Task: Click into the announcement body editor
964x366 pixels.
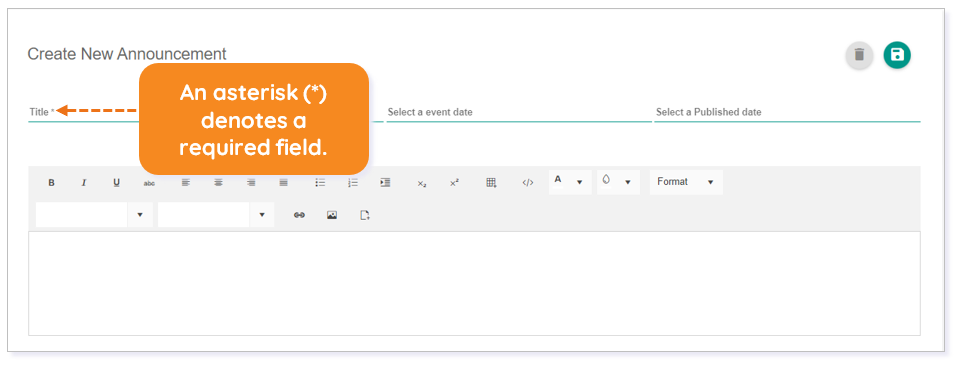Action: pyautogui.click(x=474, y=284)
